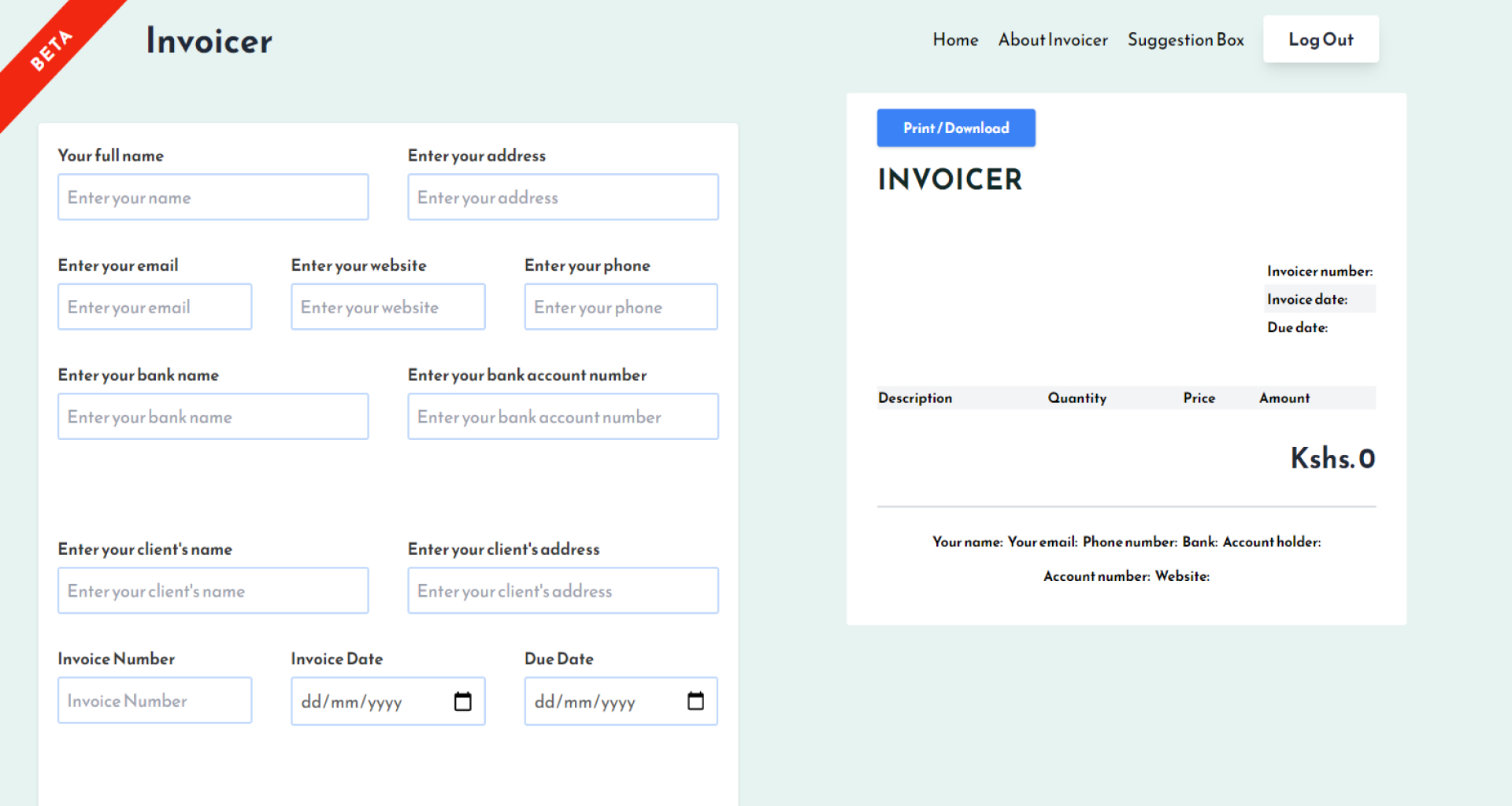Viewport: 1512px width, 806px height.
Task: Click the INVOICER heading in preview
Action: [950, 179]
